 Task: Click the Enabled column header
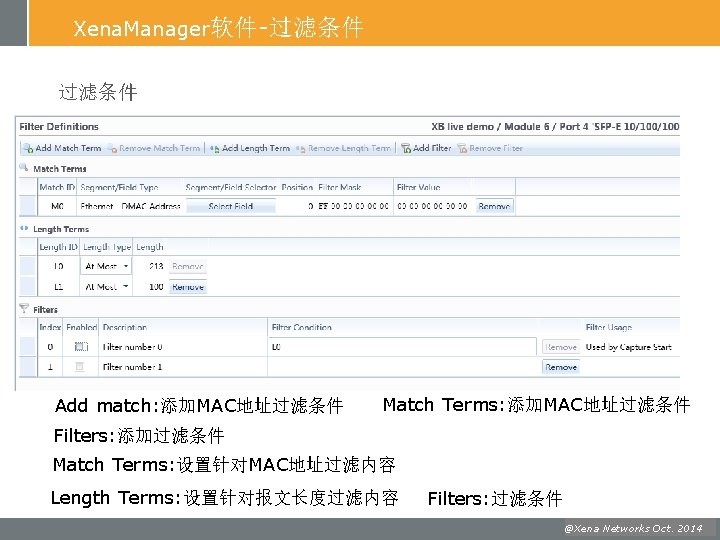click(x=81, y=327)
